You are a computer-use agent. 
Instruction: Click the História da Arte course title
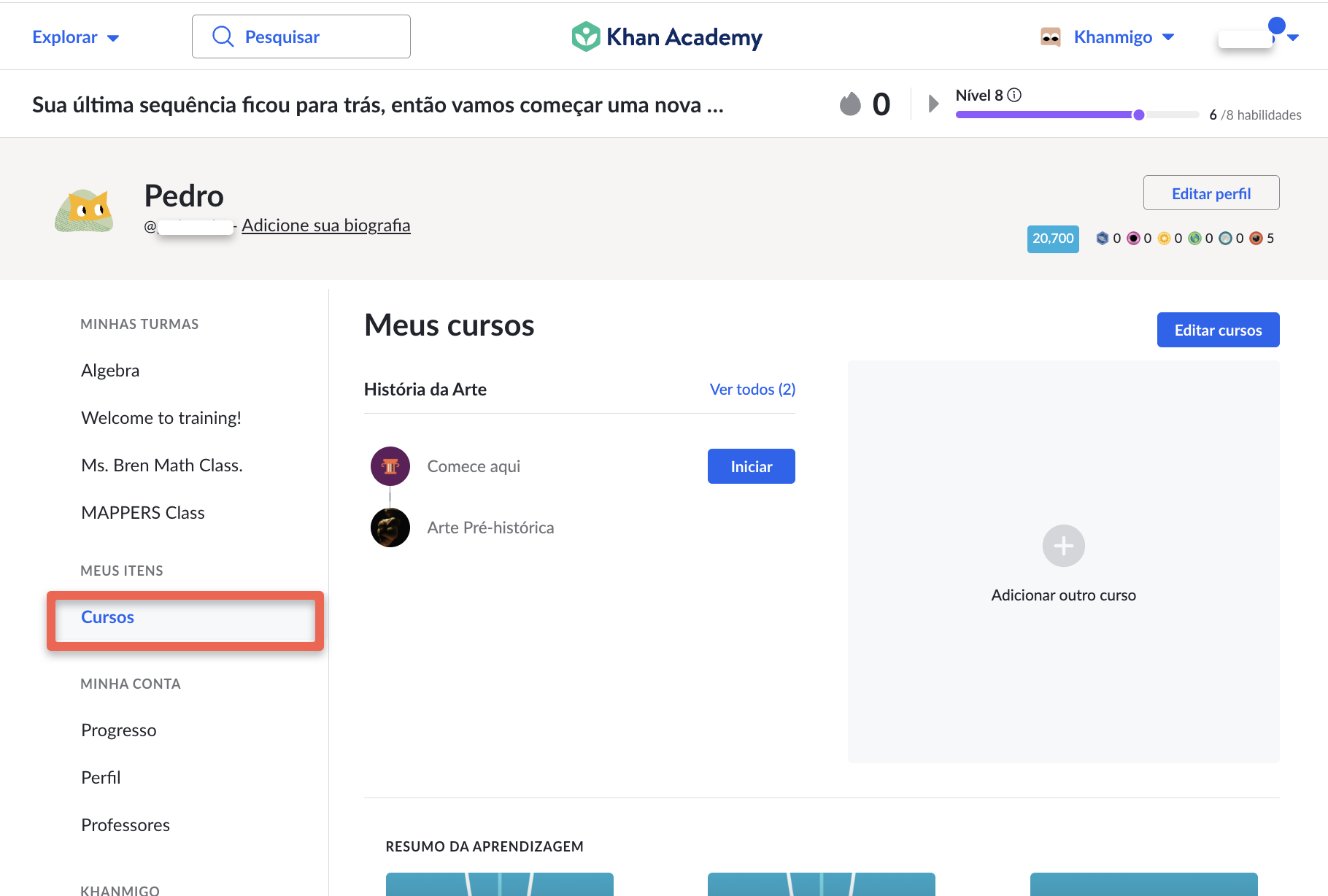pyautogui.click(x=425, y=389)
